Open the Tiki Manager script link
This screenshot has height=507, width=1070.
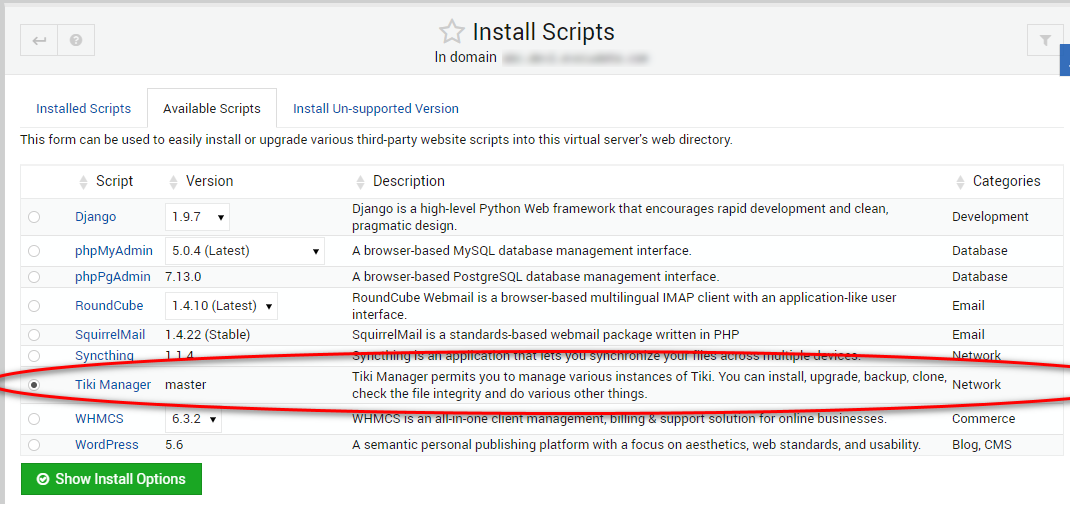click(112, 385)
